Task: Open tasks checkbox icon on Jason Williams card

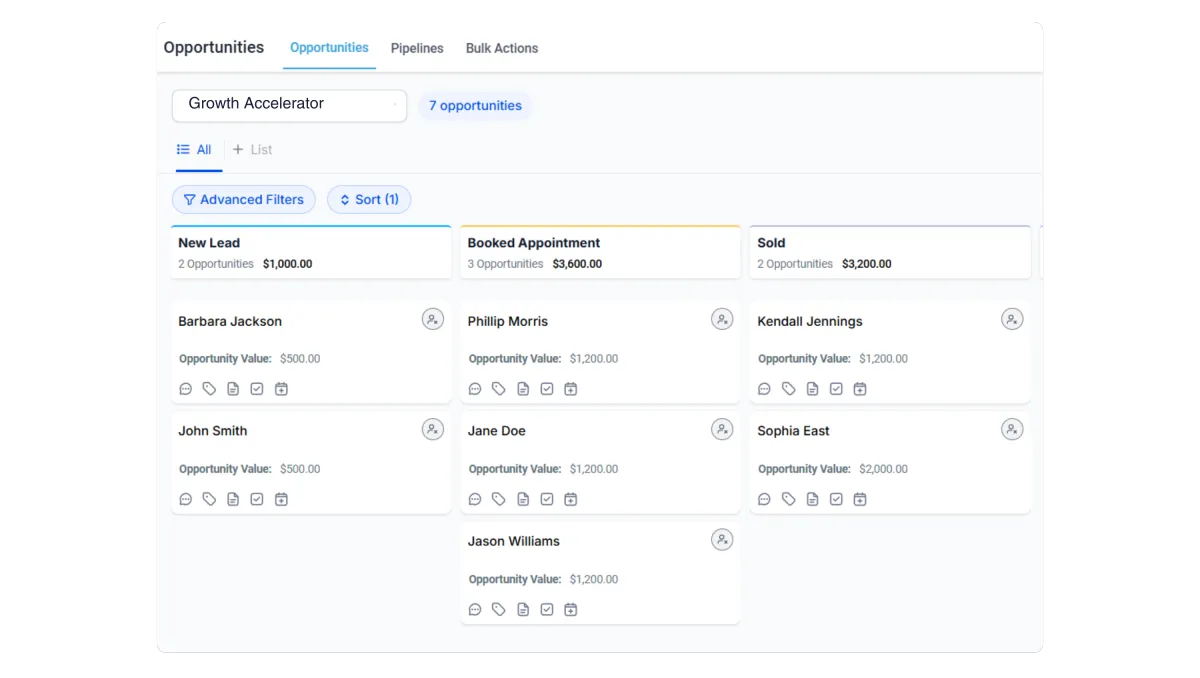Action: 547,609
